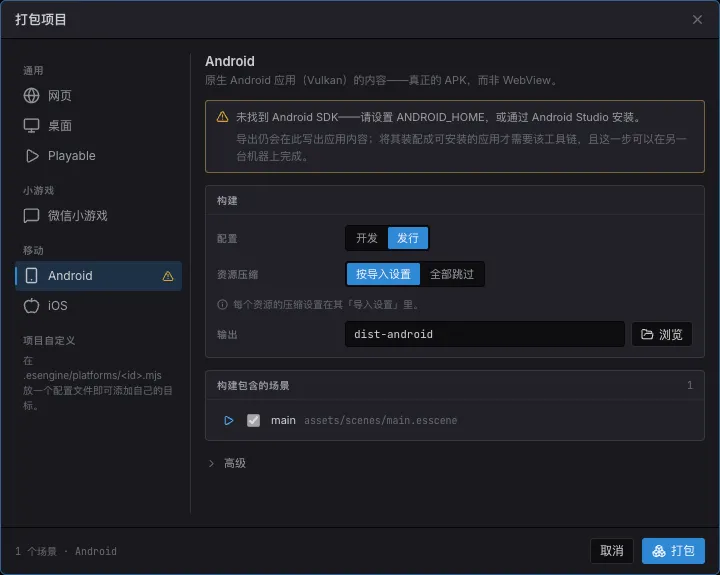Click the 构建 section header
This screenshot has width=720, height=575.
click(227, 201)
